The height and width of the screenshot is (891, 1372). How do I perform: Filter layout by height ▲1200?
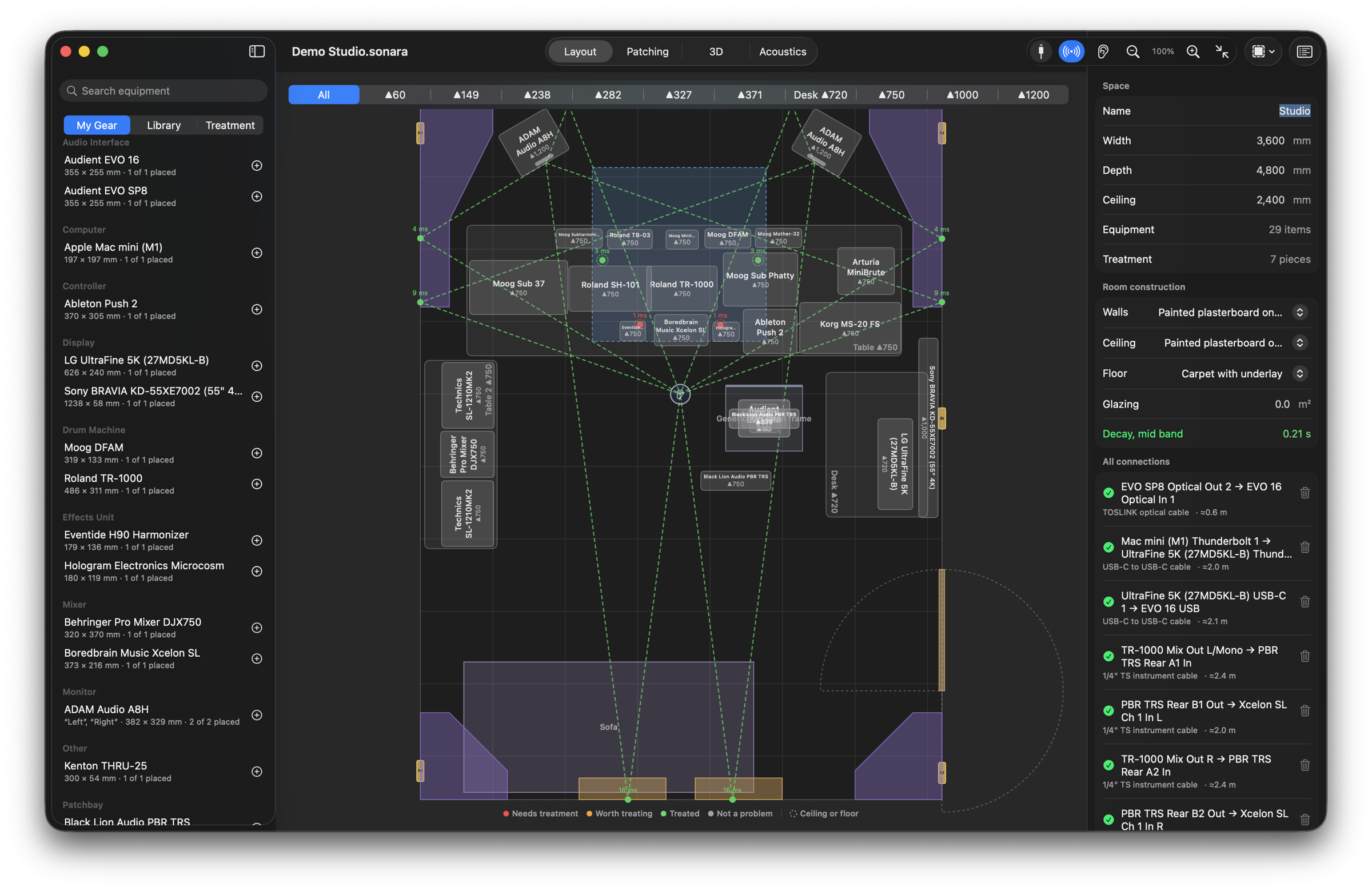pyautogui.click(x=1033, y=94)
